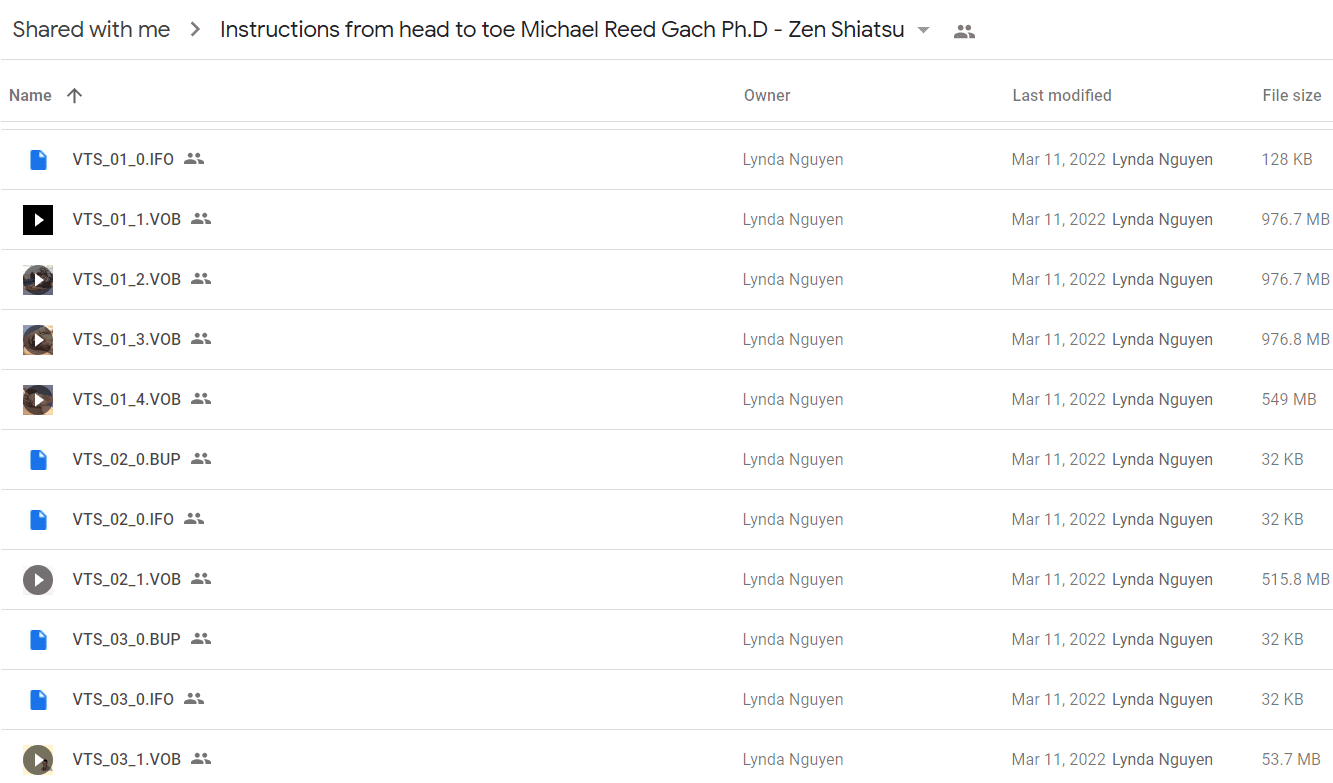Image resolution: width=1333 pixels, height=783 pixels.
Task: Sort files by Name column header
Action: tap(30, 96)
